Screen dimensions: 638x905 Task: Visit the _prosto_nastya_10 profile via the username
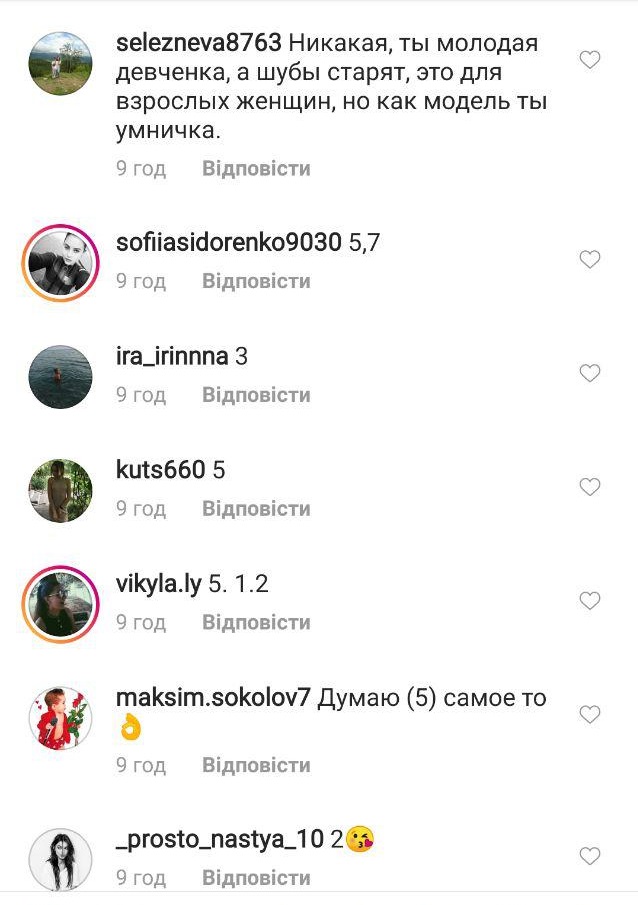click(220, 839)
